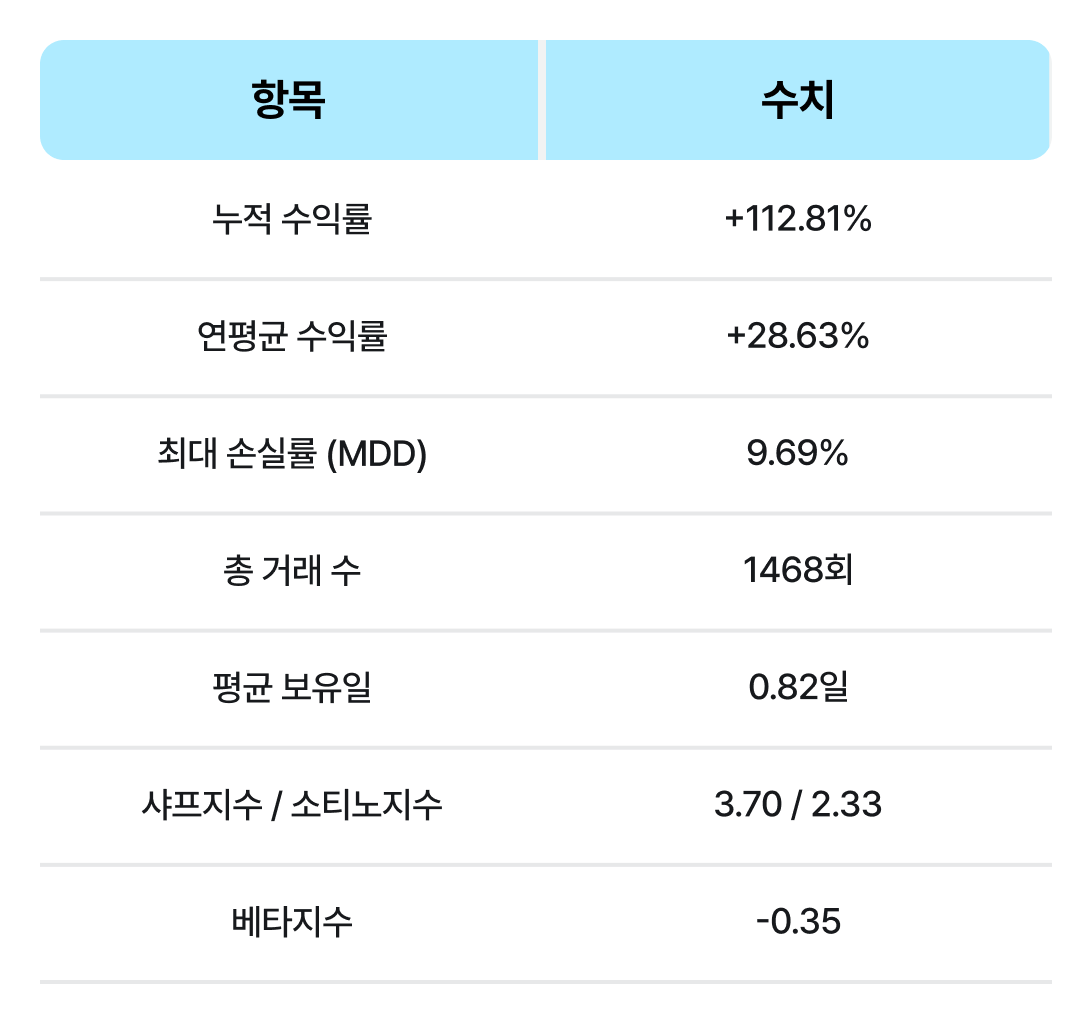This screenshot has width=1092, height=1021.
Task: Select the 샤프지수 / 소티노지수 label
Action: pos(292,804)
